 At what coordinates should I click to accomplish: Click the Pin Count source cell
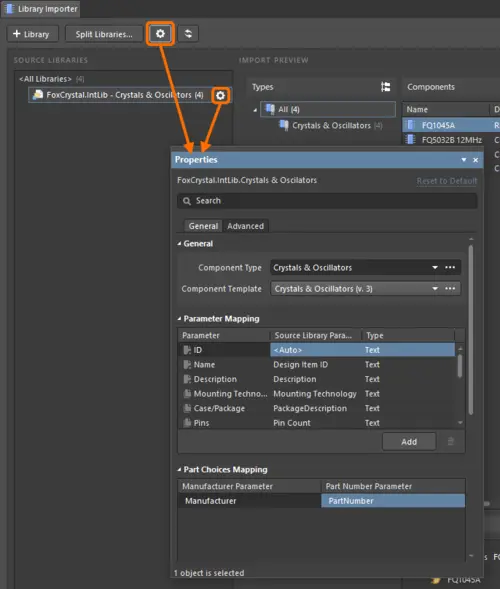316,423
